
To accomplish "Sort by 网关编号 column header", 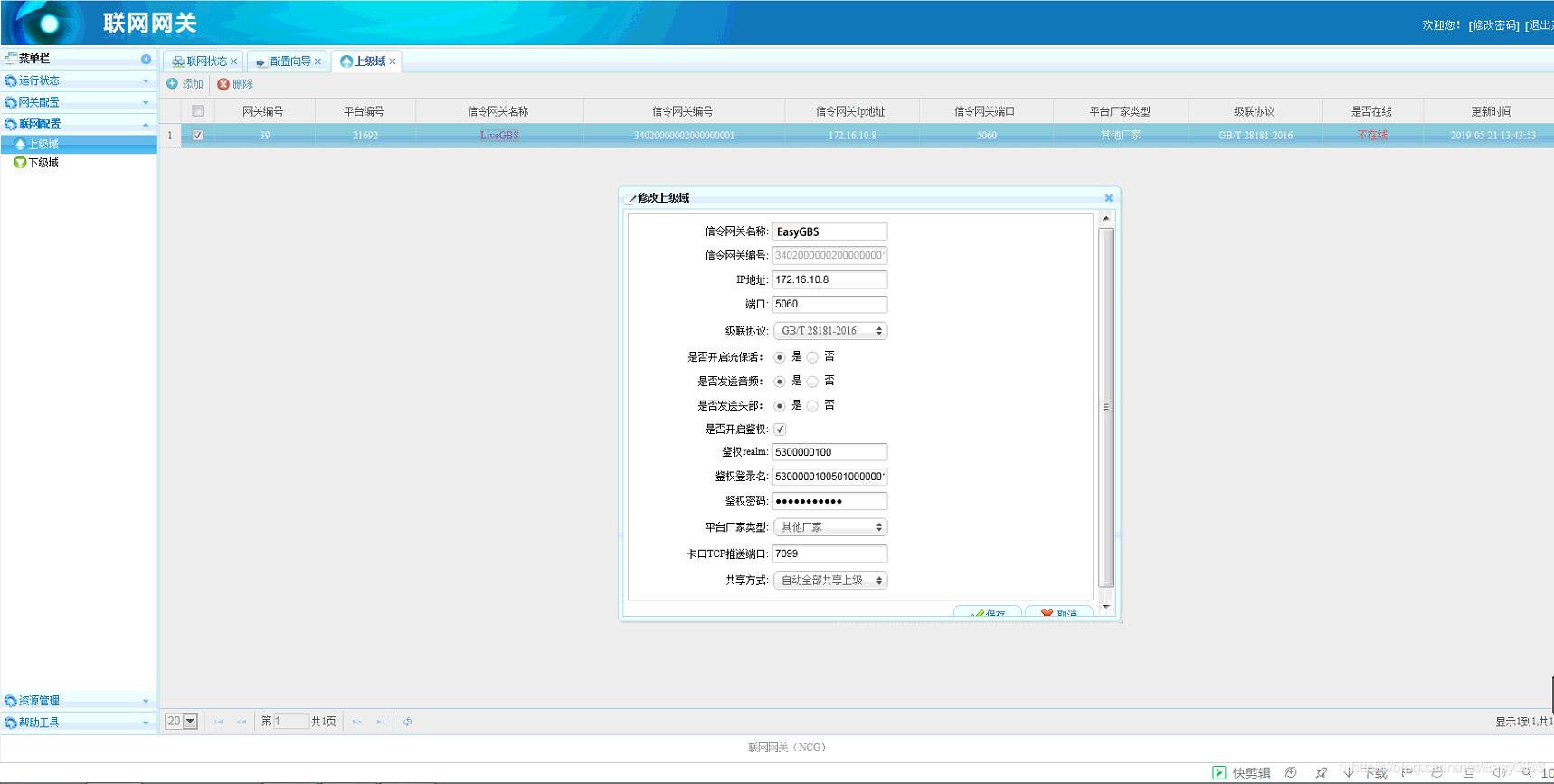I will [x=263, y=111].
